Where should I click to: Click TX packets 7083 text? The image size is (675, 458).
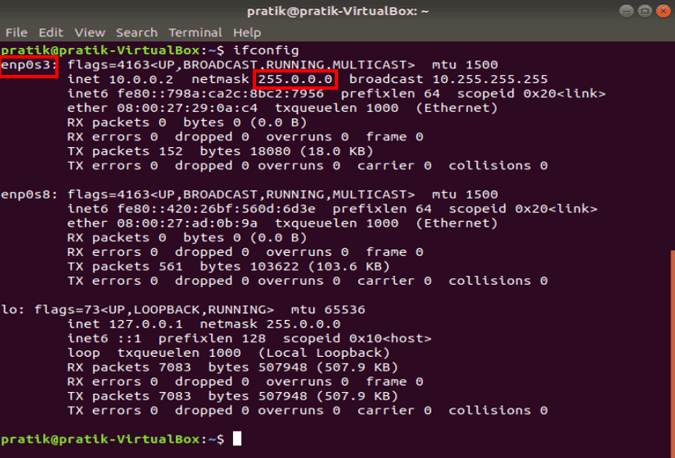coord(129,396)
